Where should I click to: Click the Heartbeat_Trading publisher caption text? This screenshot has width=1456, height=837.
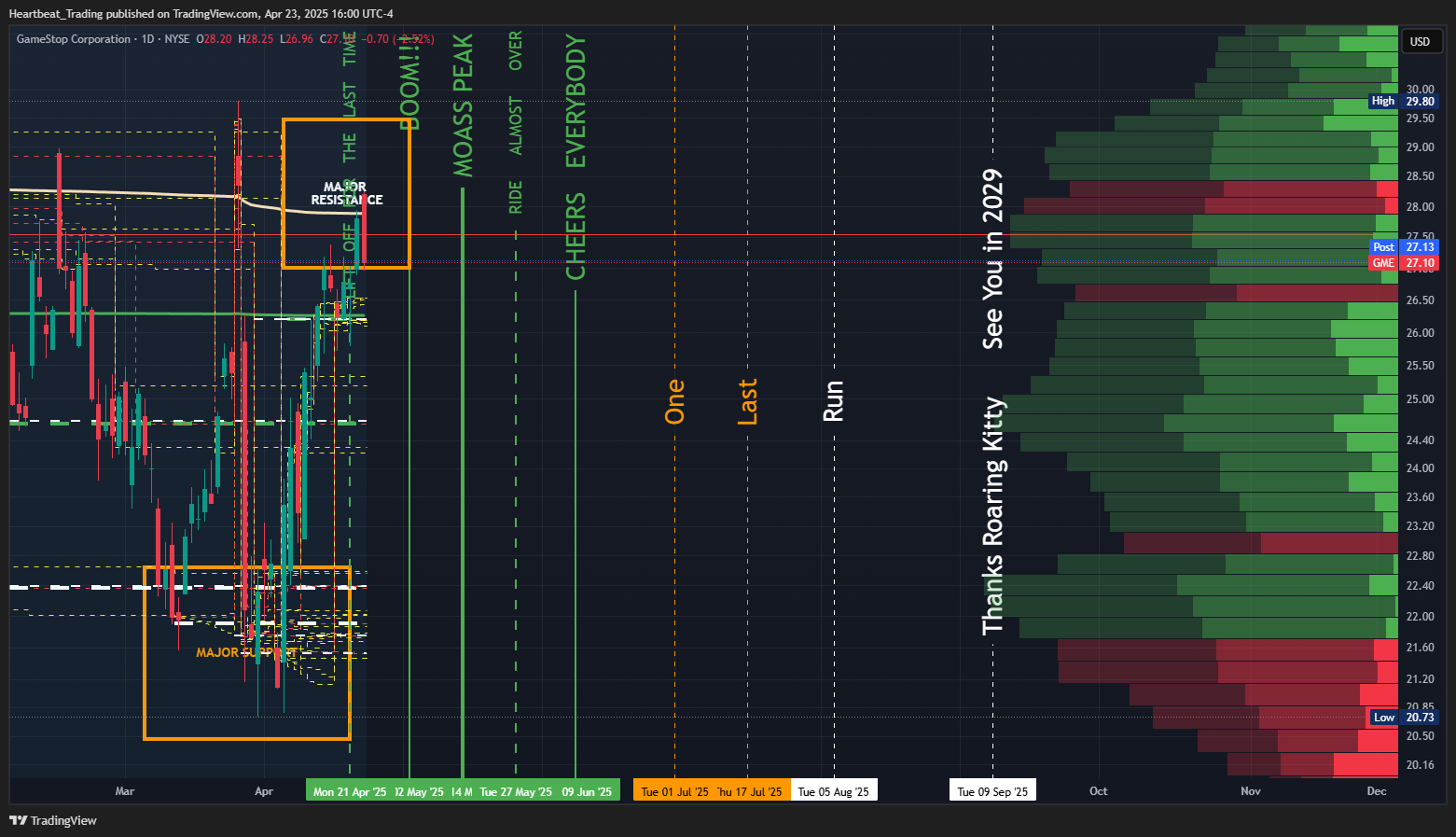[x=201, y=14]
